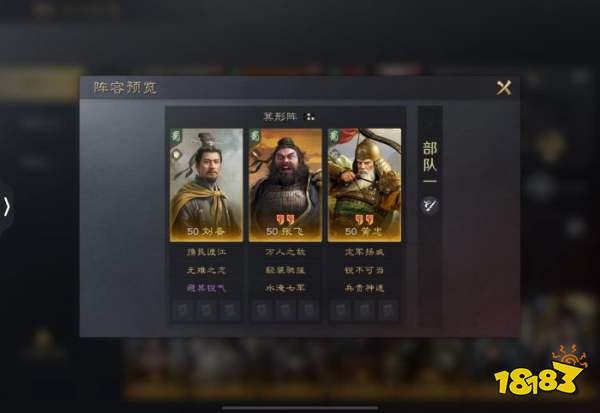The height and width of the screenshot is (413, 600).
Task: Open 张飞's skill 万人之敌
Action: (x=285, y=252)
